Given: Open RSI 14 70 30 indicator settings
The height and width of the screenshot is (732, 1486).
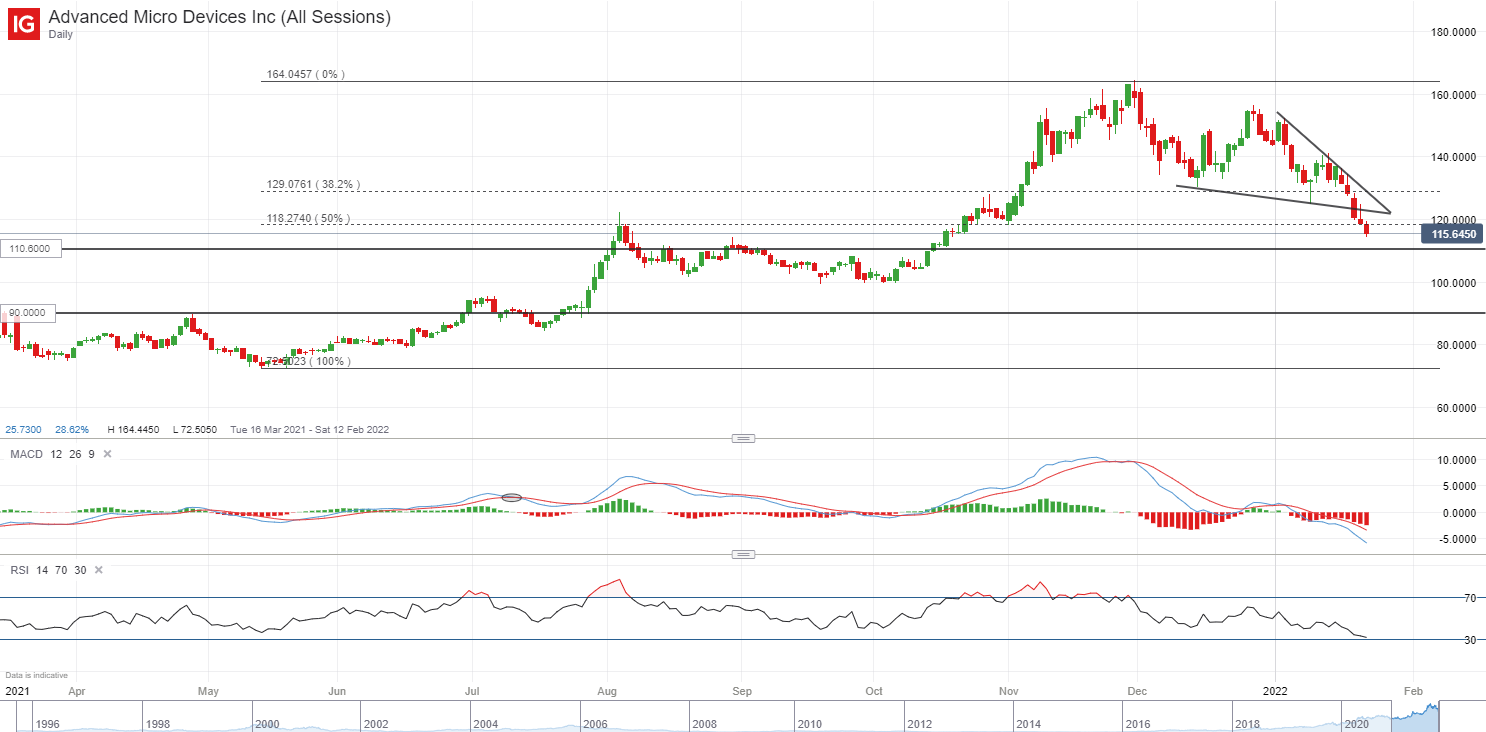Looking at the screenshot, I should (x=49, y=570).
